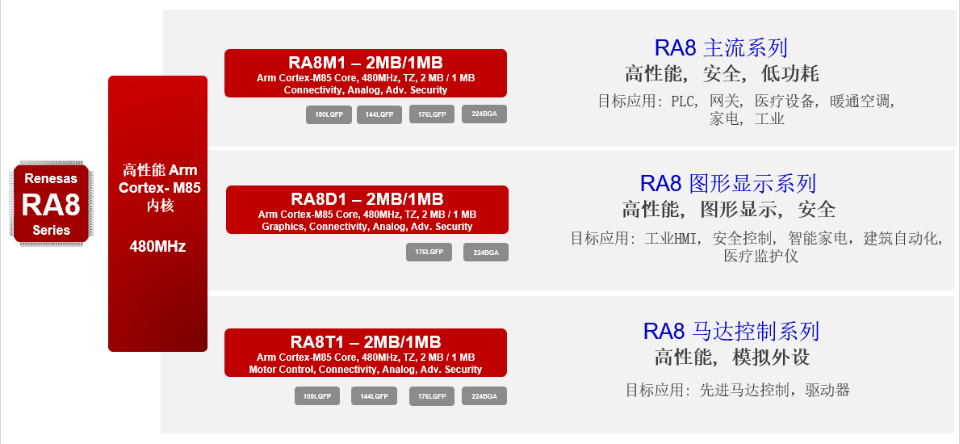This screenshot has height=444, width=960.
Task: Select the RA8T1 – 2MB/1MB title
Action: [x=366, y=342]
